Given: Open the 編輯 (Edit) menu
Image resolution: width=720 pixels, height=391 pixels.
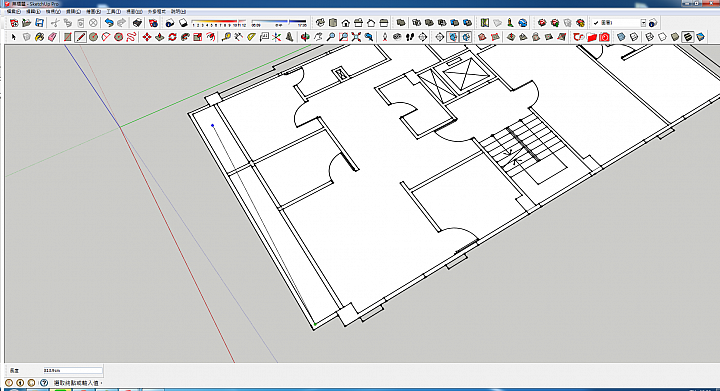Looking at the screenshot, I should 34,11.
